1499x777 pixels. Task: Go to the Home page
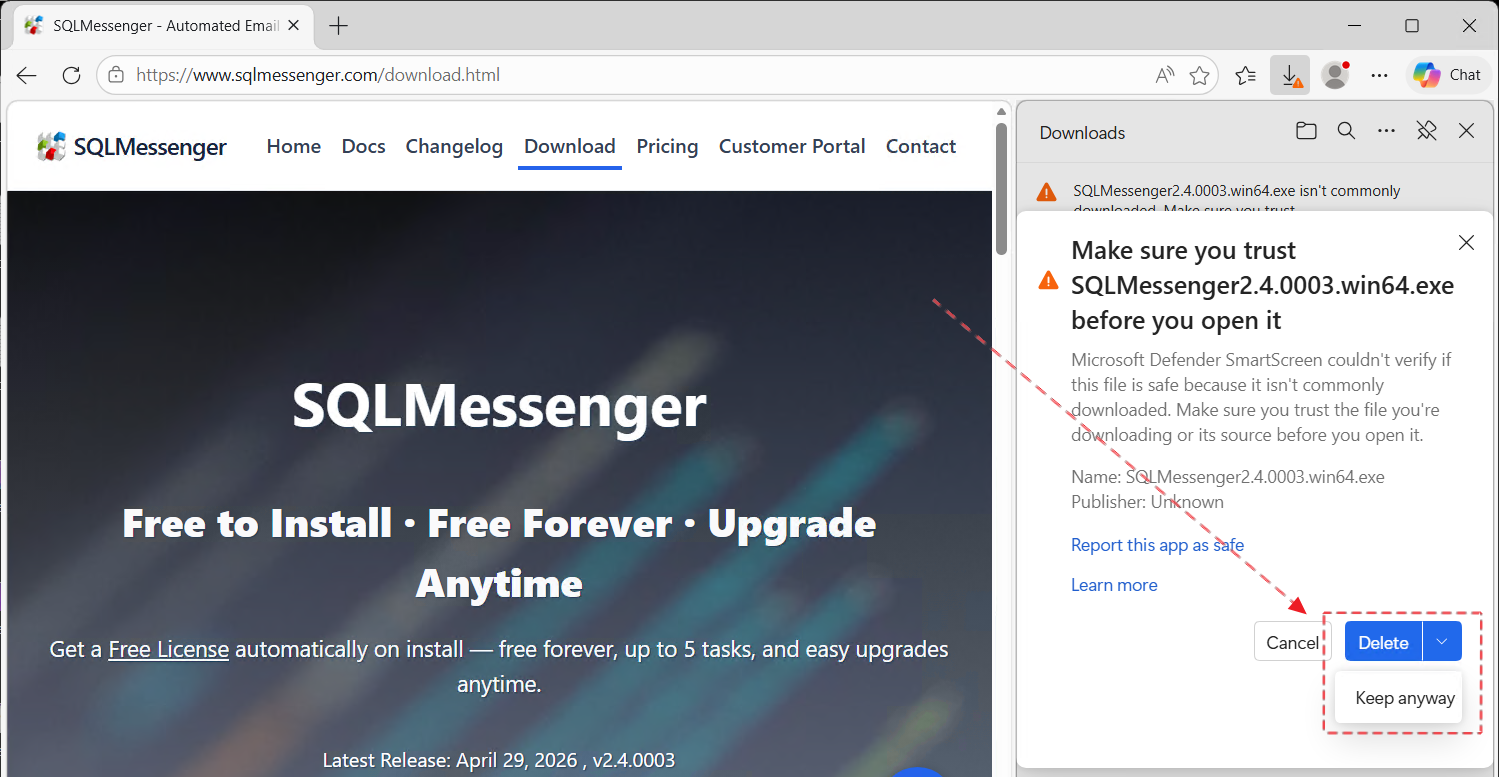294,146
